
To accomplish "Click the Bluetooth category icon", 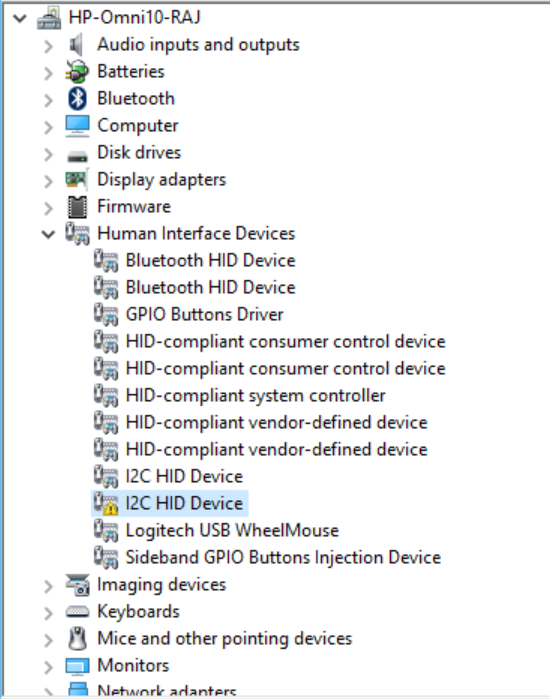I will [77, 99].
